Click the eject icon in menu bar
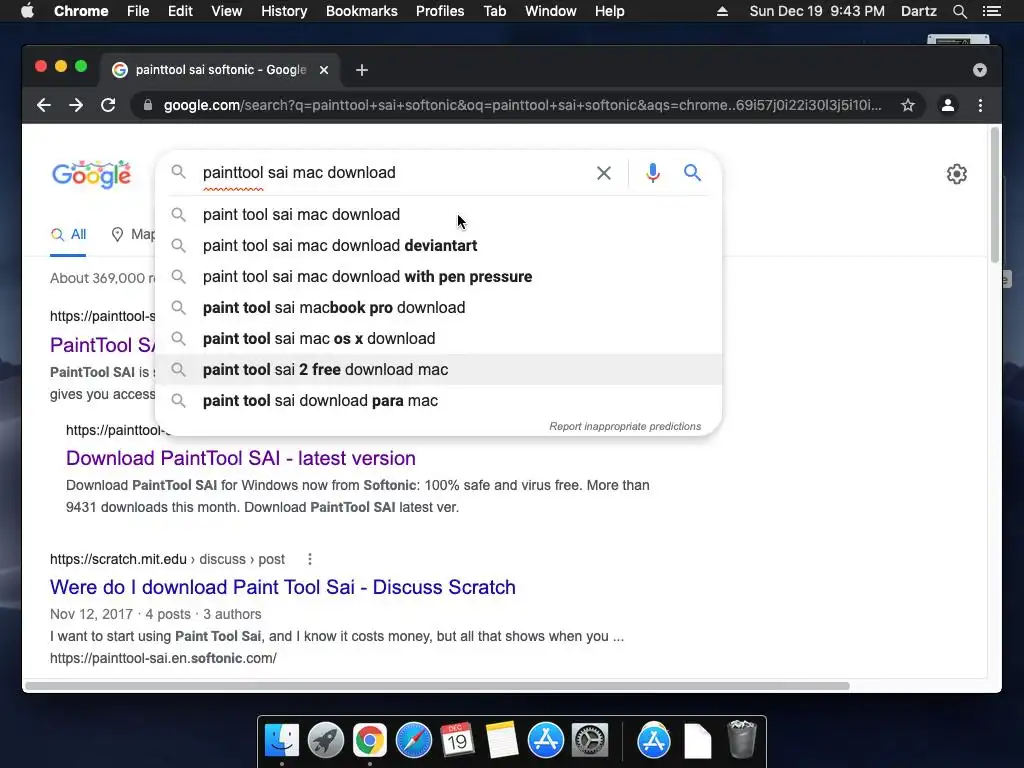The width and height of the screenshot is (1024, 768). (x=722, y=11)
